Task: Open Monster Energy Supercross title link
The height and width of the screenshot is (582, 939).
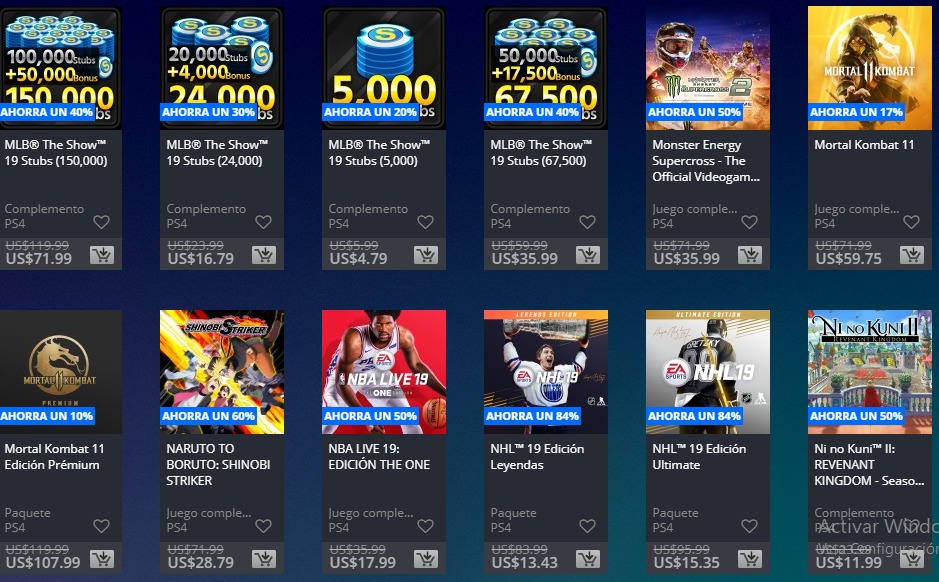Action: tap(705, 161)
